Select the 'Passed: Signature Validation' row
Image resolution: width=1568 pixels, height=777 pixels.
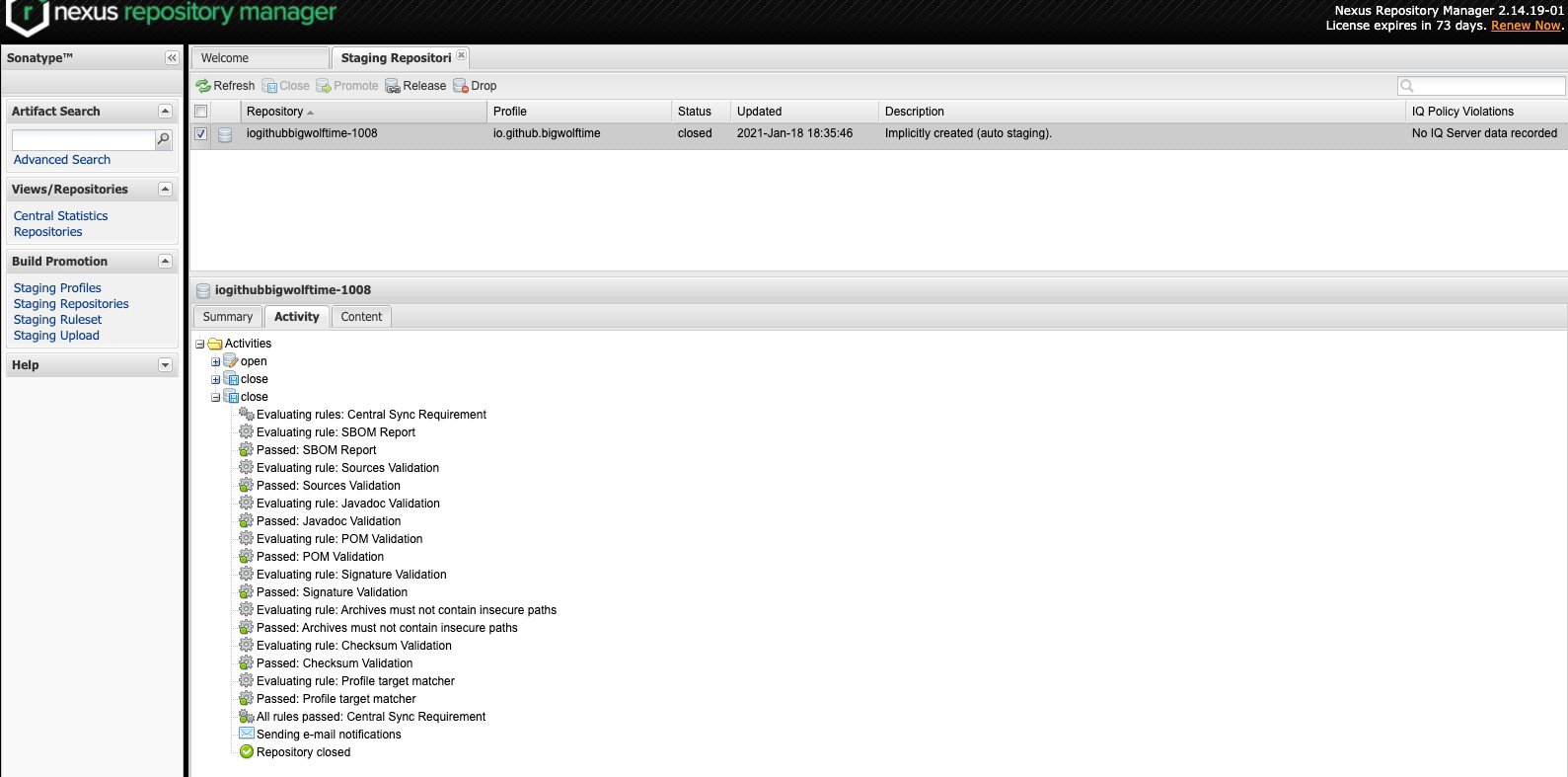332,592
